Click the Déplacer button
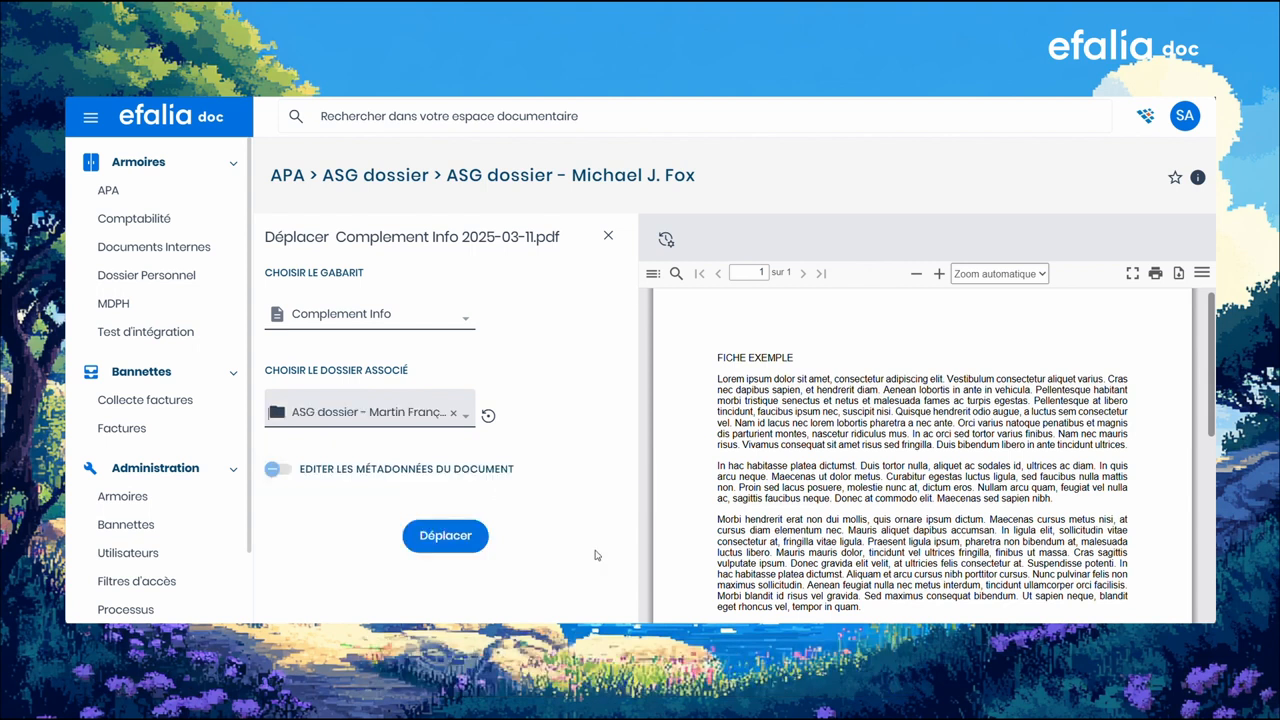 click(x=445, y=536)
